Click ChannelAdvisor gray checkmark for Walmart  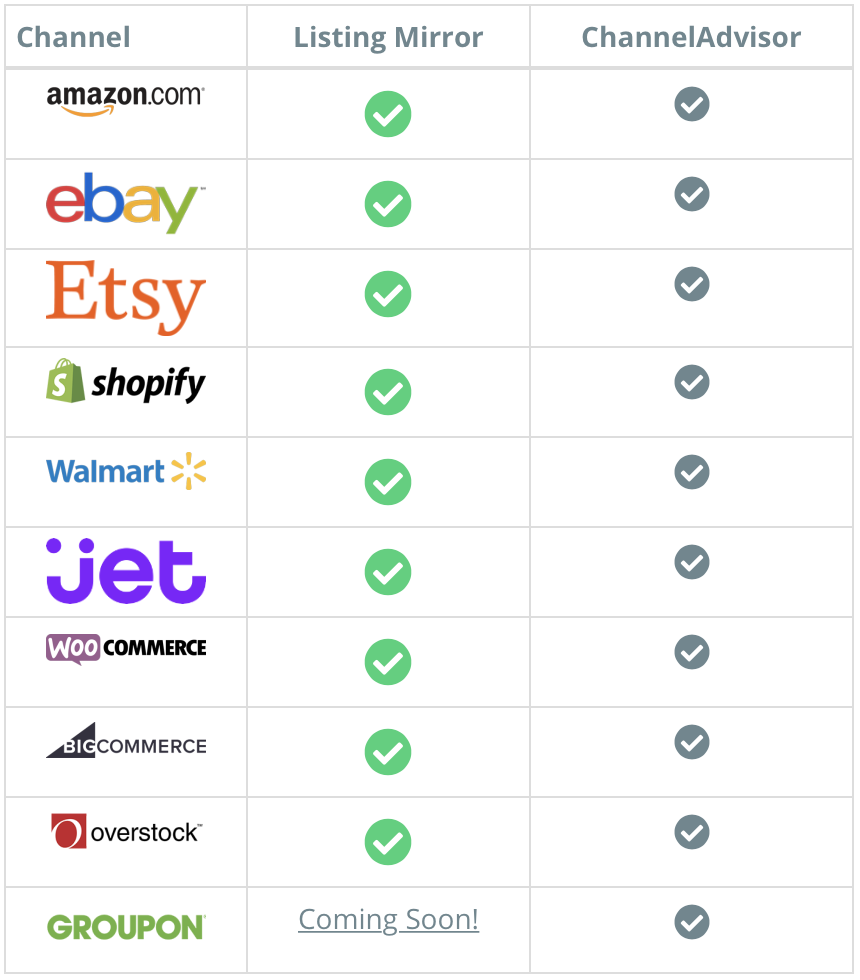[x=692, y=472]
